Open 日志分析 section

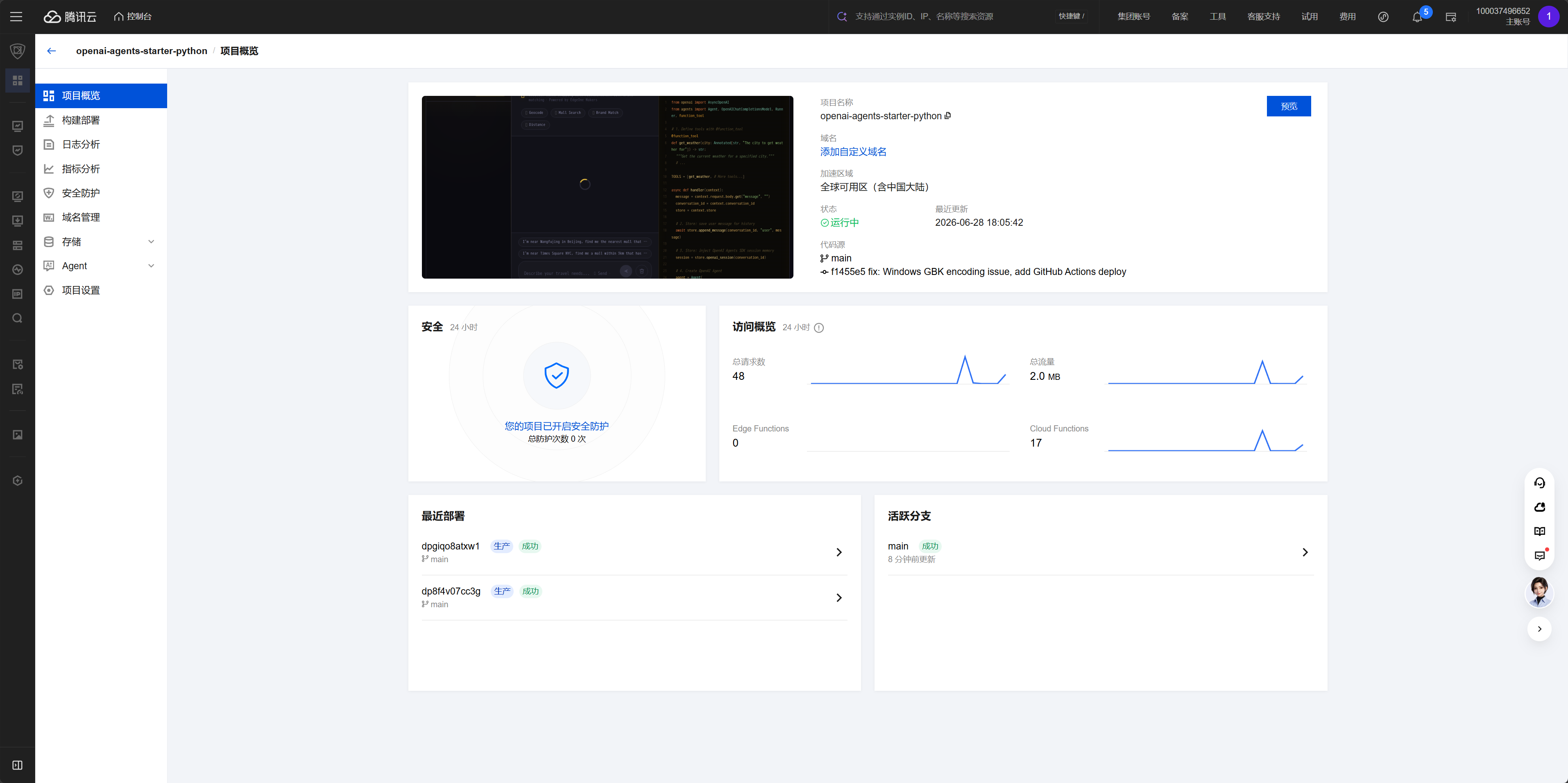101,144
